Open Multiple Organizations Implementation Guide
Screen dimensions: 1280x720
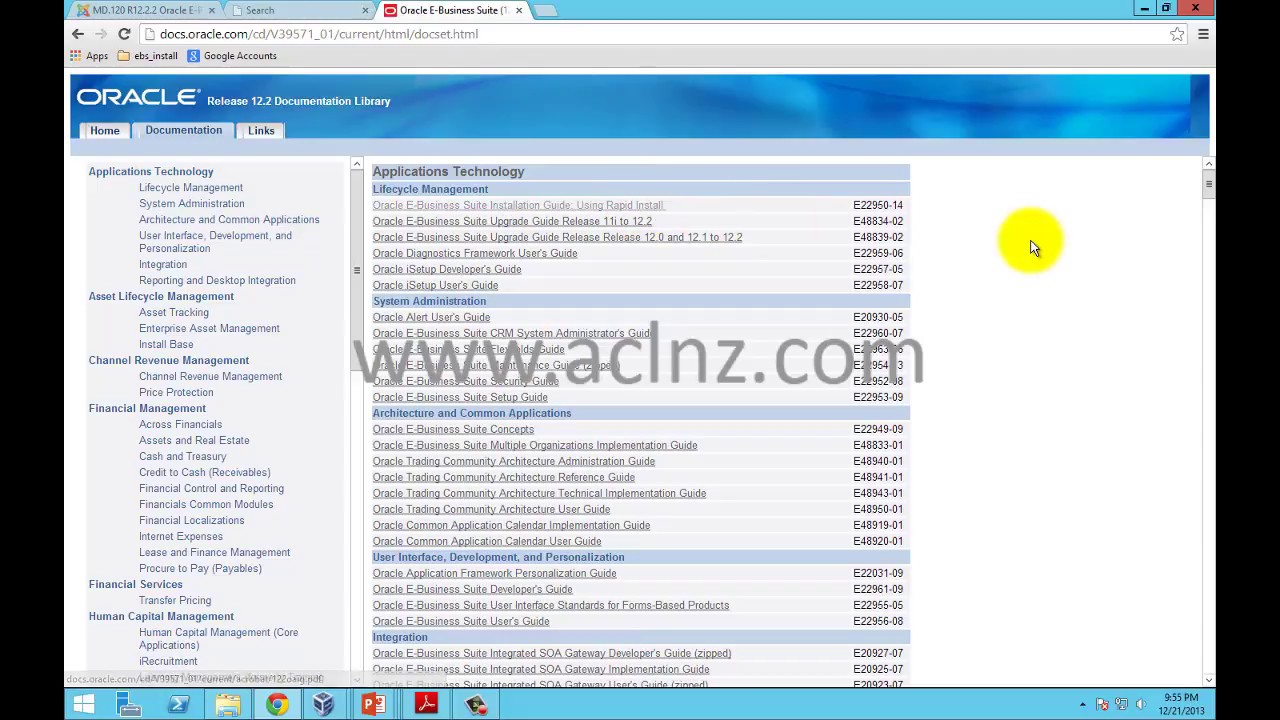535,446
